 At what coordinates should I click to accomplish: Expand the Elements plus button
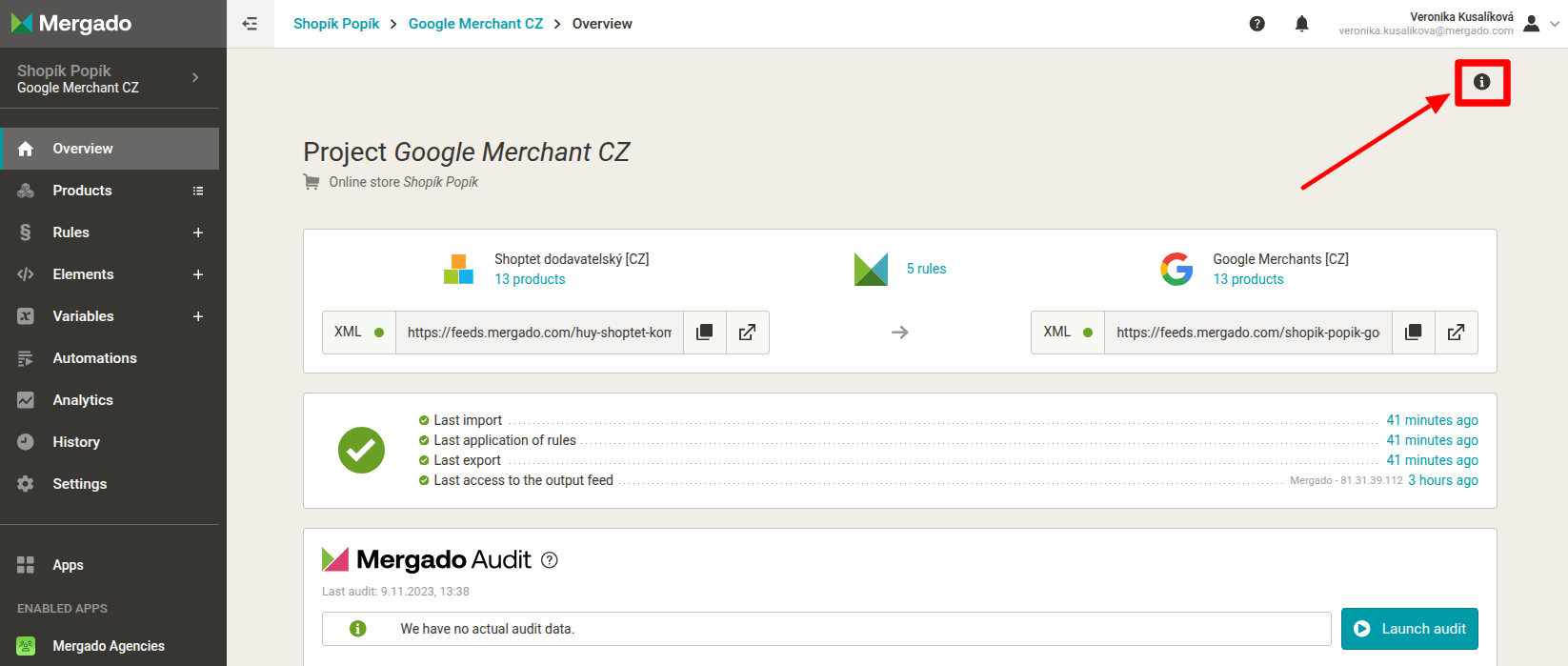tap(198, 274)
